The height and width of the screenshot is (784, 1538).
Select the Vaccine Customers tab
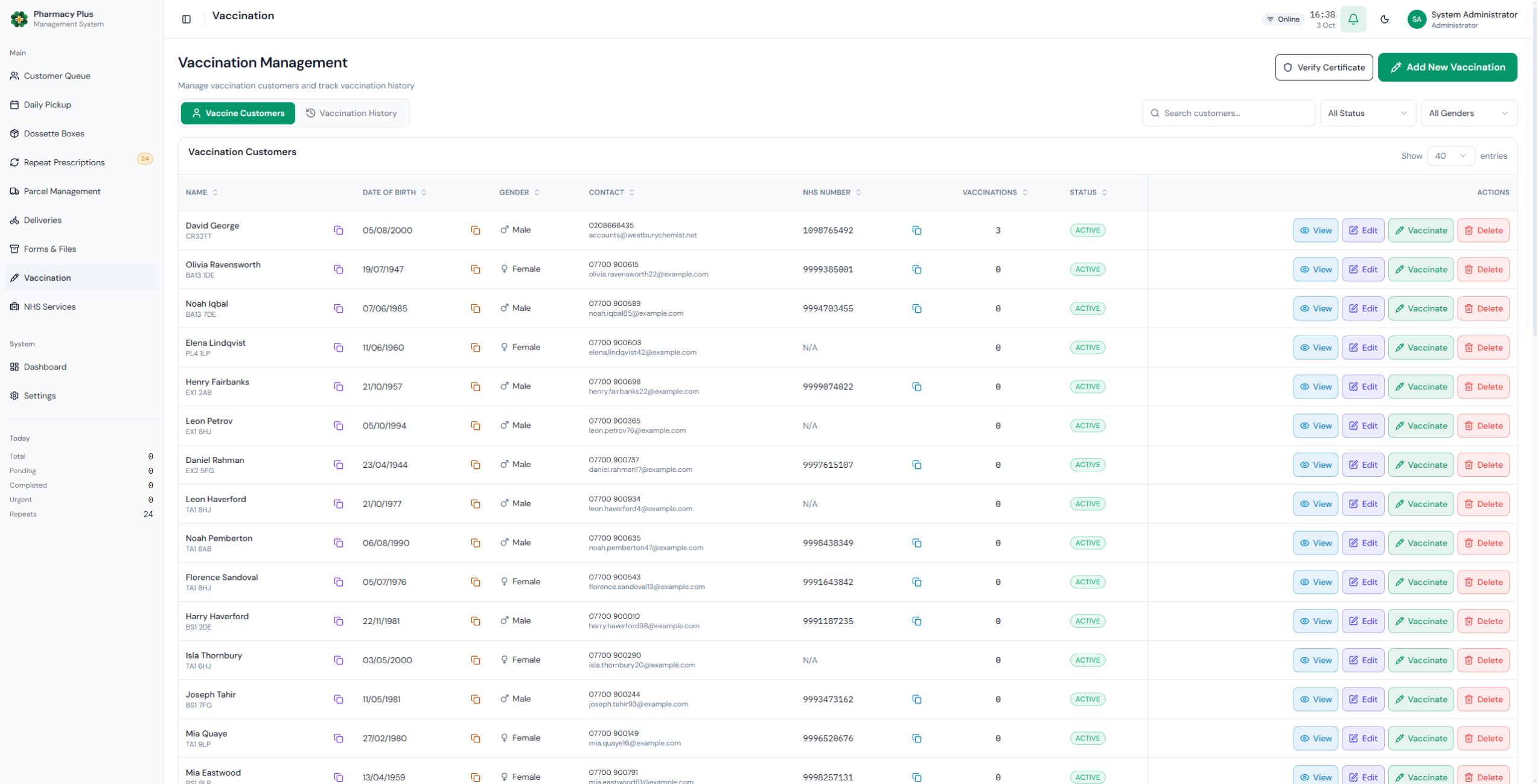238,113
